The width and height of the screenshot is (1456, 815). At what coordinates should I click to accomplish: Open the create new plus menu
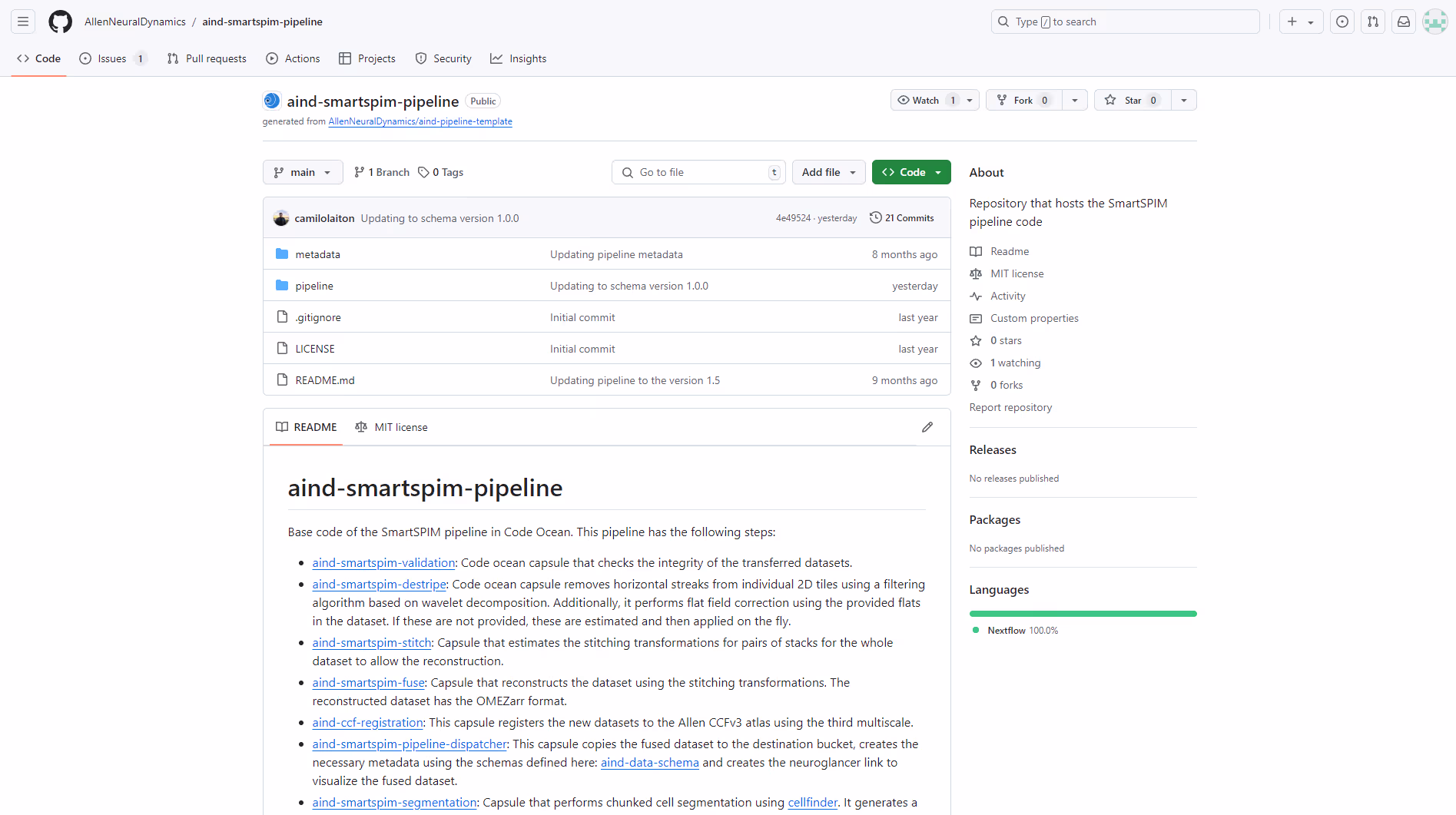pos(1300,22)
